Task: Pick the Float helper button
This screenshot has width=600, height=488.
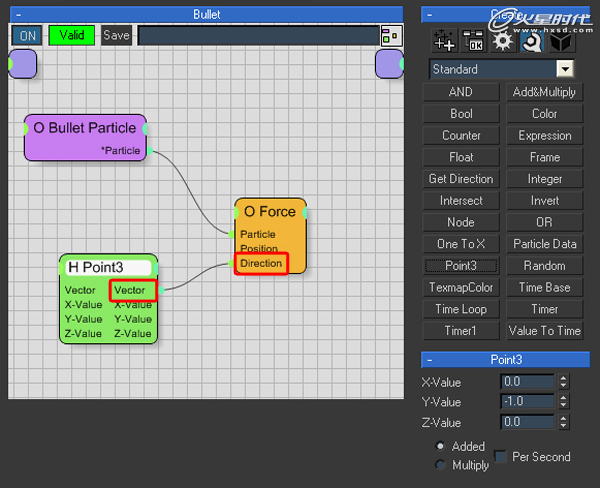Action: [461, 157]
